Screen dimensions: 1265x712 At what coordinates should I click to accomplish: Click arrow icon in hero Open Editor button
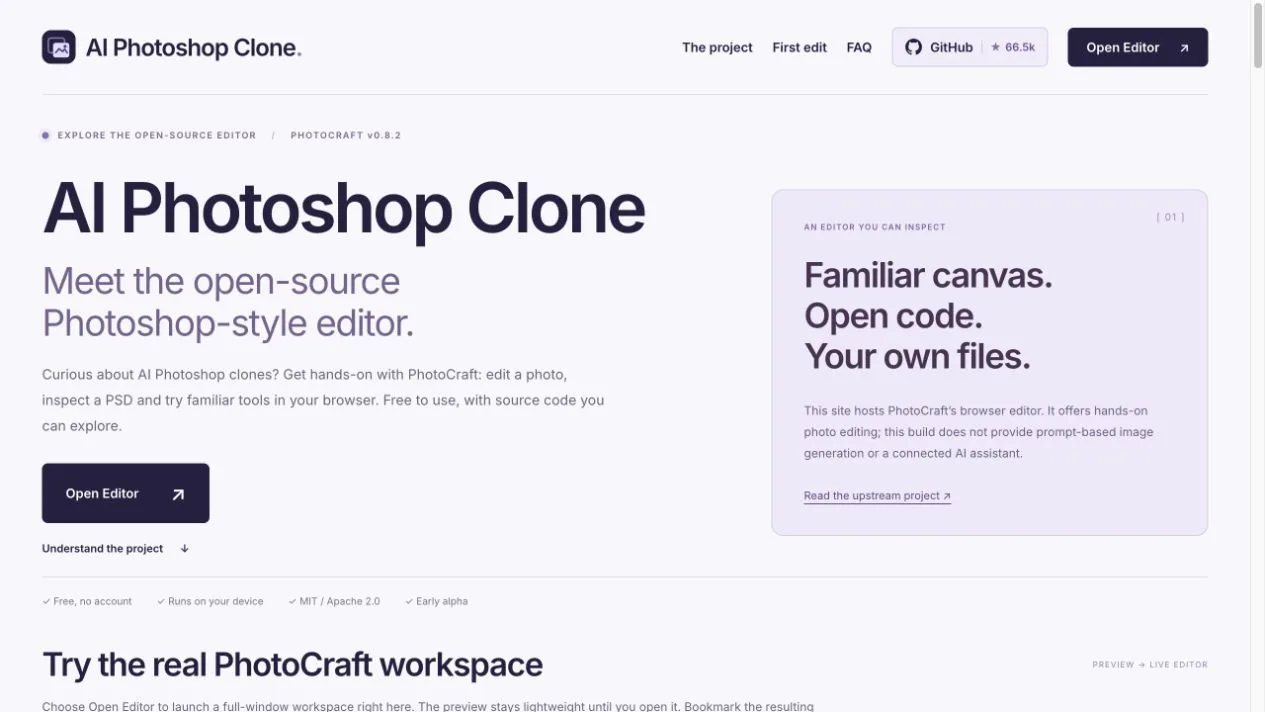click(x=178, y=494)
